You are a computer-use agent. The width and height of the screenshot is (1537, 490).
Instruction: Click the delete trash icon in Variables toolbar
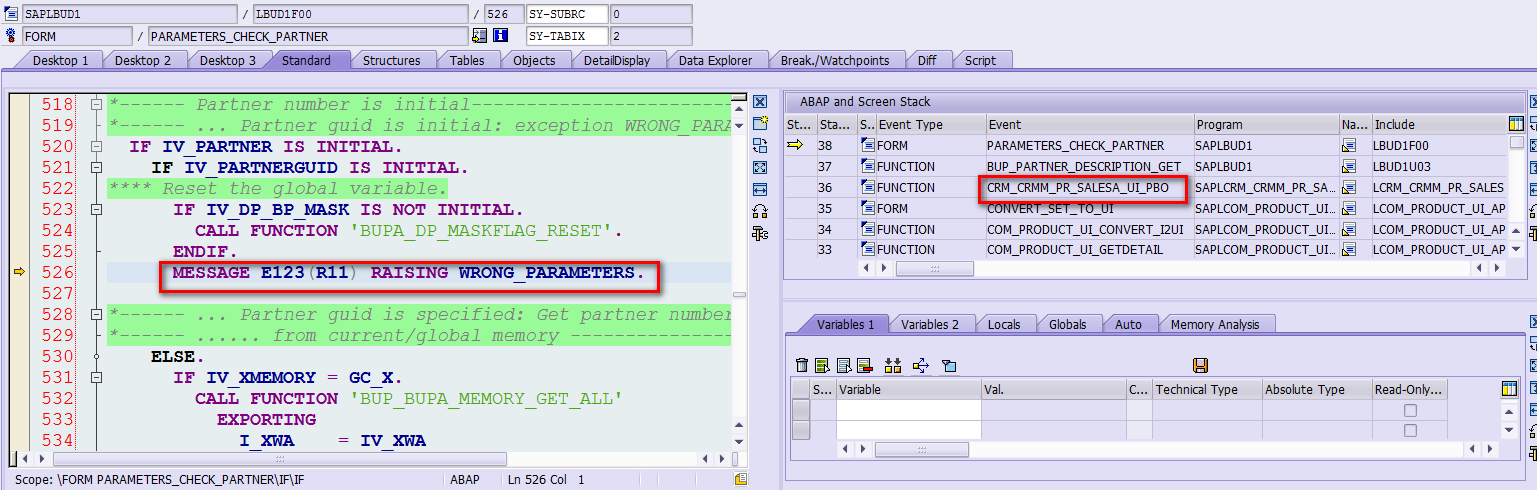[801, 365]
